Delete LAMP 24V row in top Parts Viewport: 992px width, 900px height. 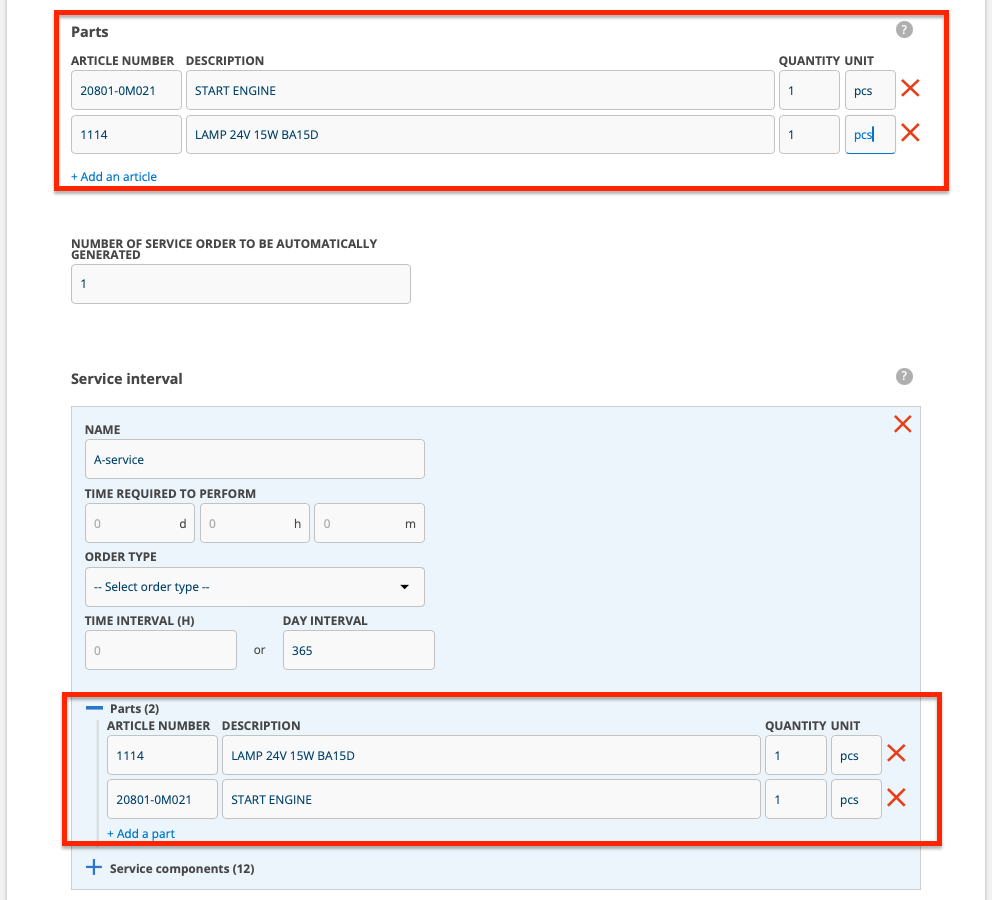pos(910,133)
